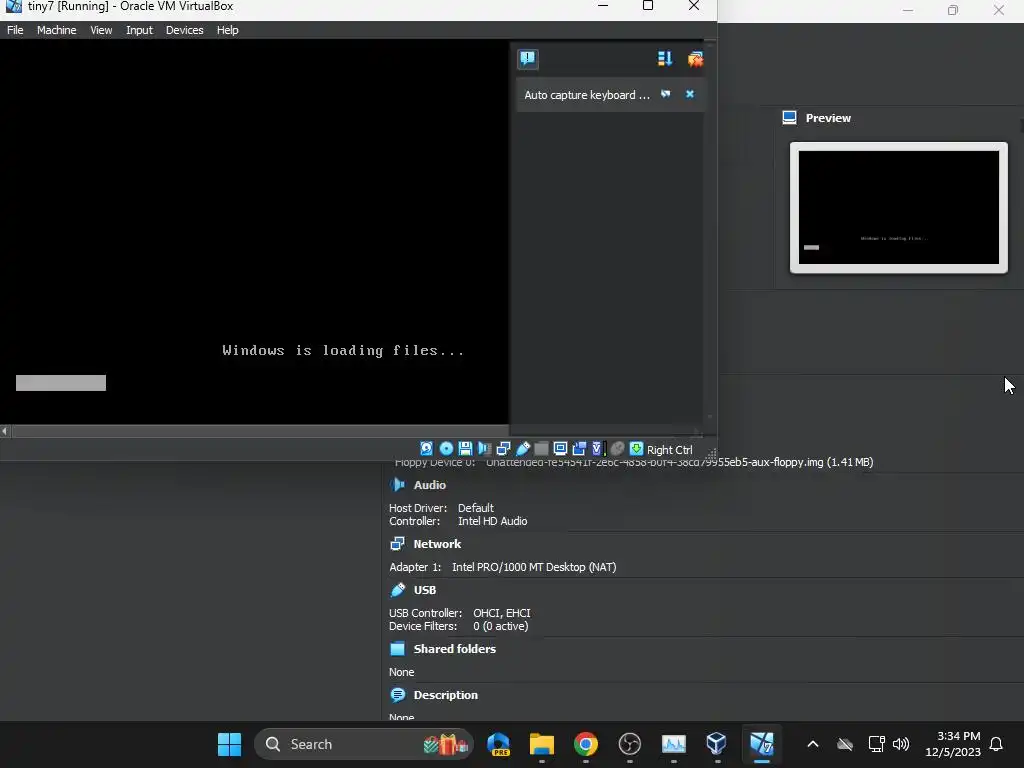1024x768 pixels.
Task: Open the View menu
Action: 101,30
